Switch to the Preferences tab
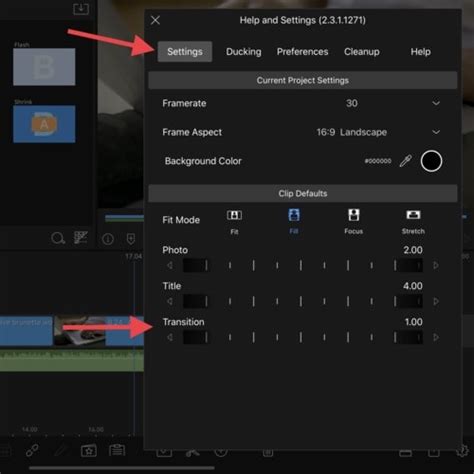The image size is (474, 474). point(302,52)
